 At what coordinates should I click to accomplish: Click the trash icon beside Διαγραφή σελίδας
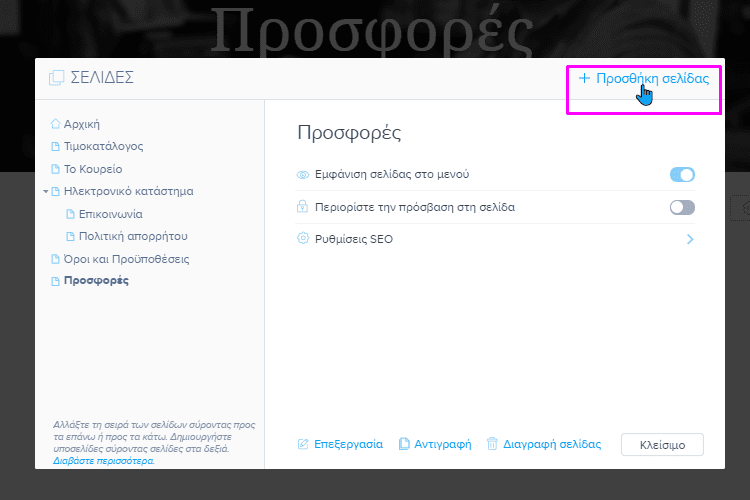[x=492, y=444]
